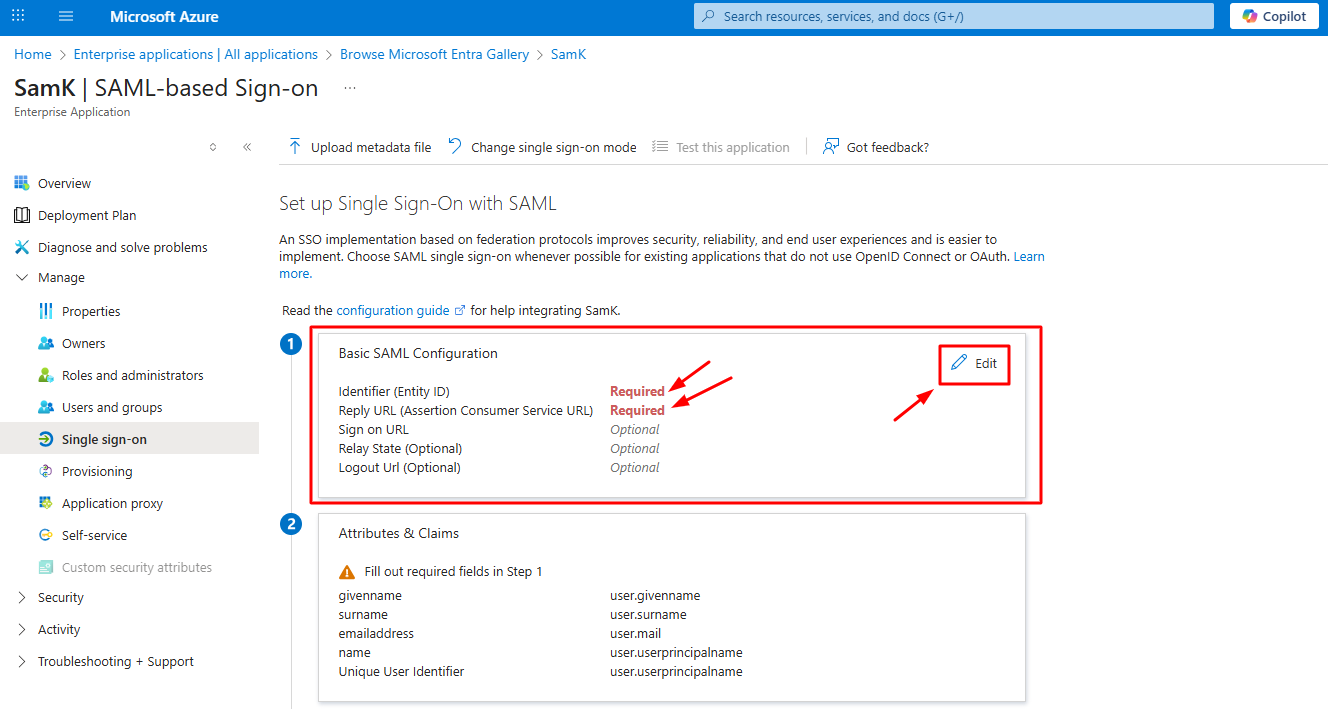Click the Users and groups icon

pos(46,407)
